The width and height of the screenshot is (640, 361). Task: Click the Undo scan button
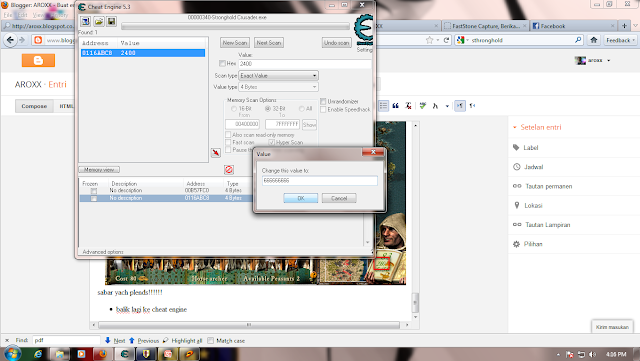(336, 42)
